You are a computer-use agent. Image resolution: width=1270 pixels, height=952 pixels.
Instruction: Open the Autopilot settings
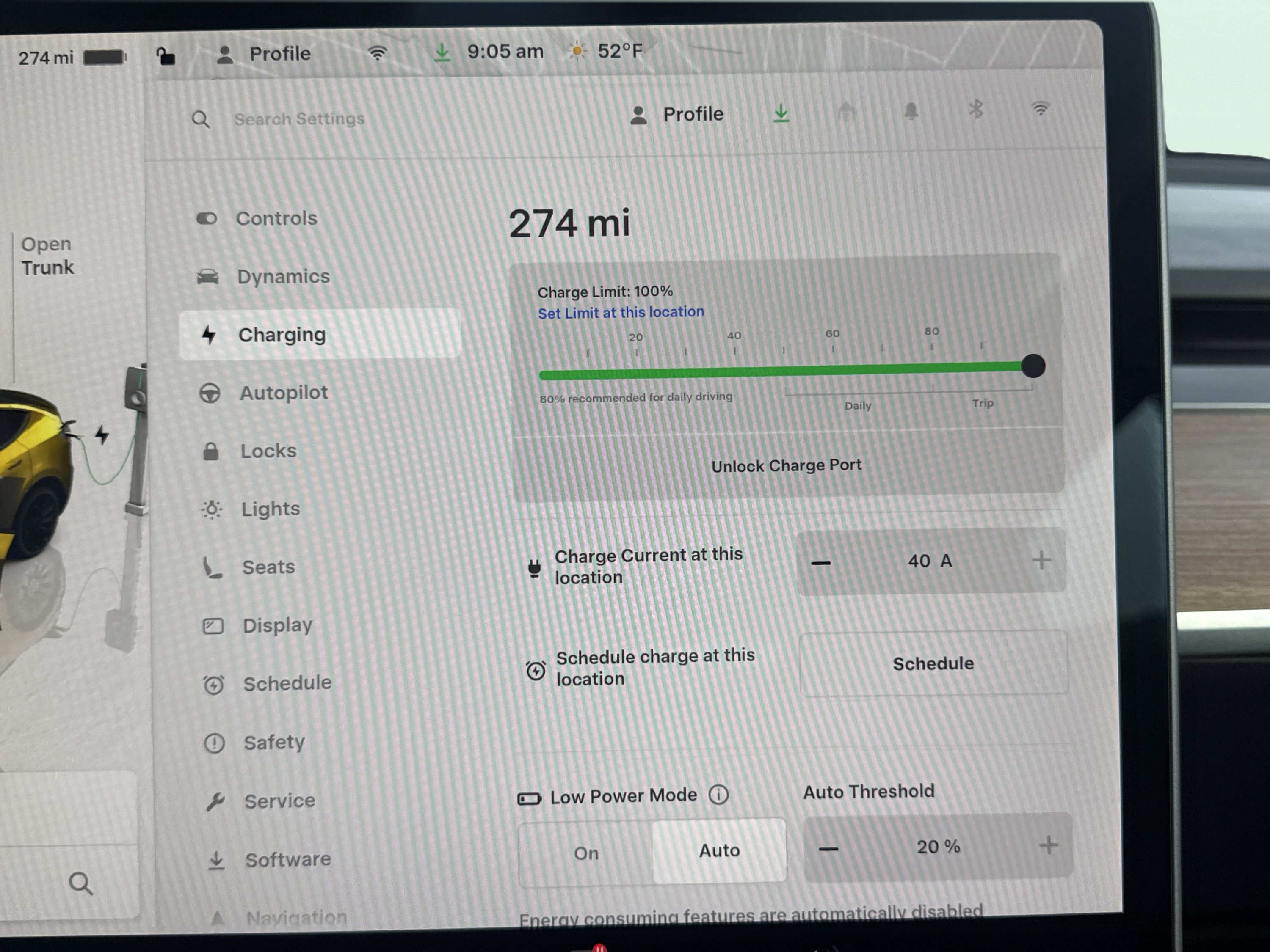[264, 393]
